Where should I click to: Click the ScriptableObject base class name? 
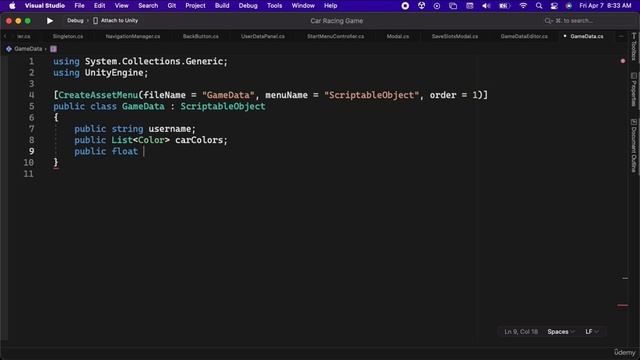pos(223,107)
